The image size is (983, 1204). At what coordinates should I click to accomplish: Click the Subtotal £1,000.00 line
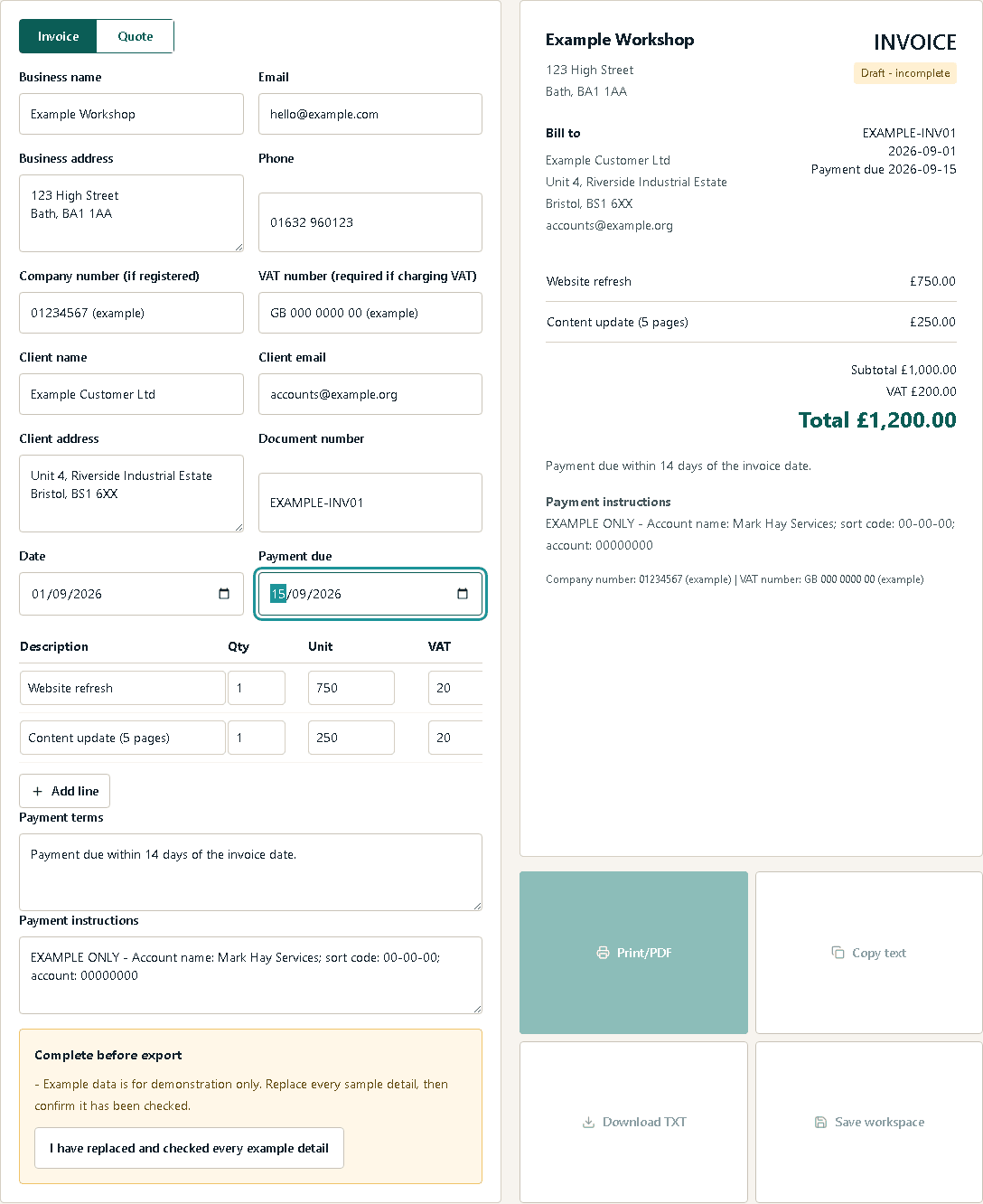tap(903, 370)
